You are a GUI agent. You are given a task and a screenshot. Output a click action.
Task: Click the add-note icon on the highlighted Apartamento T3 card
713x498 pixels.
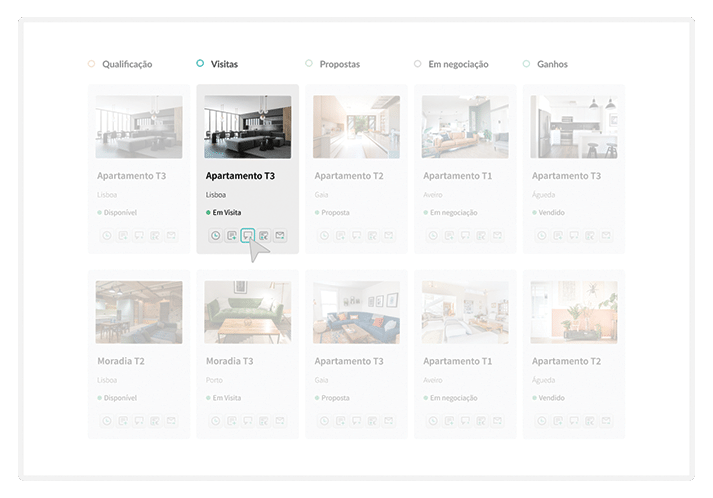coord(231,236)
